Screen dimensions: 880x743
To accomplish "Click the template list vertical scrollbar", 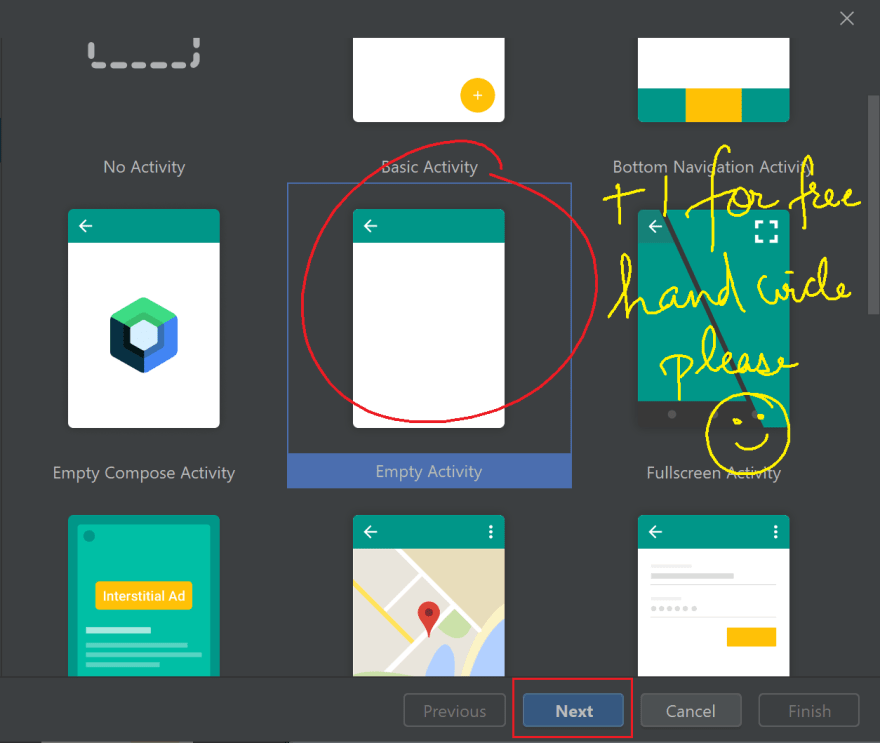I will [x=873, y=205].
